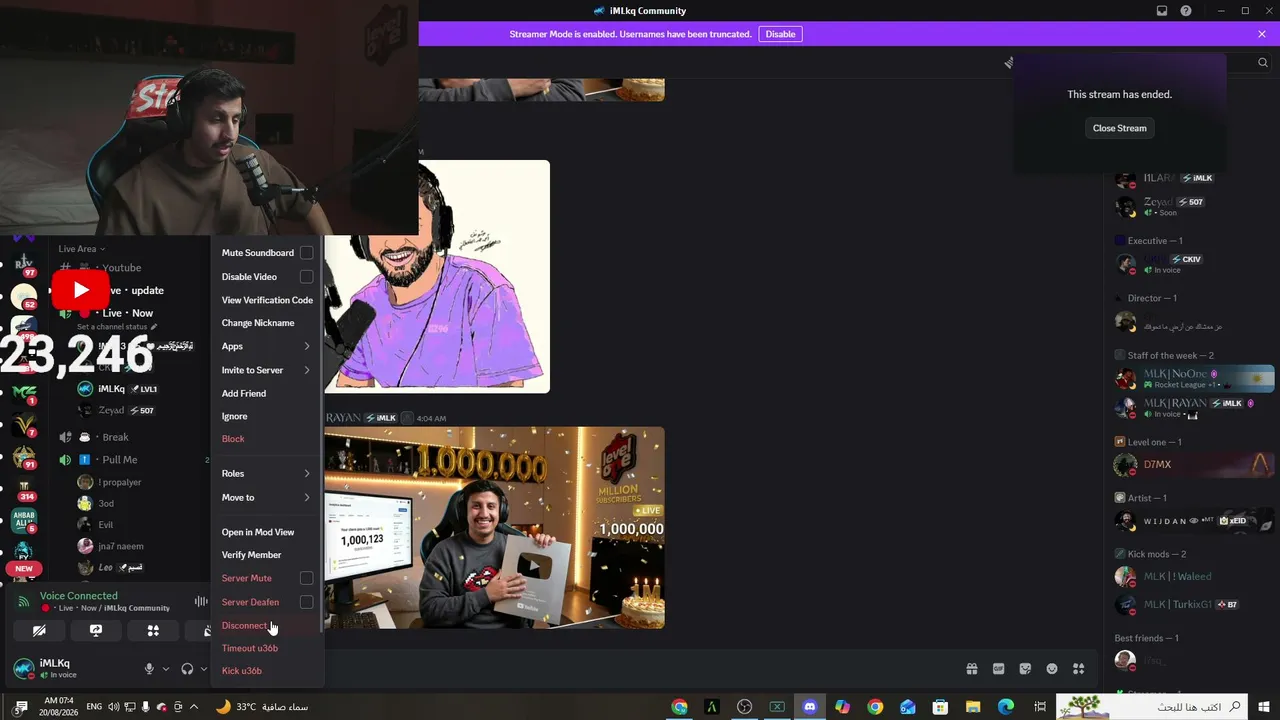Deafen with the headphones button
Screen dimensions: 1280x720
[187, 669]
